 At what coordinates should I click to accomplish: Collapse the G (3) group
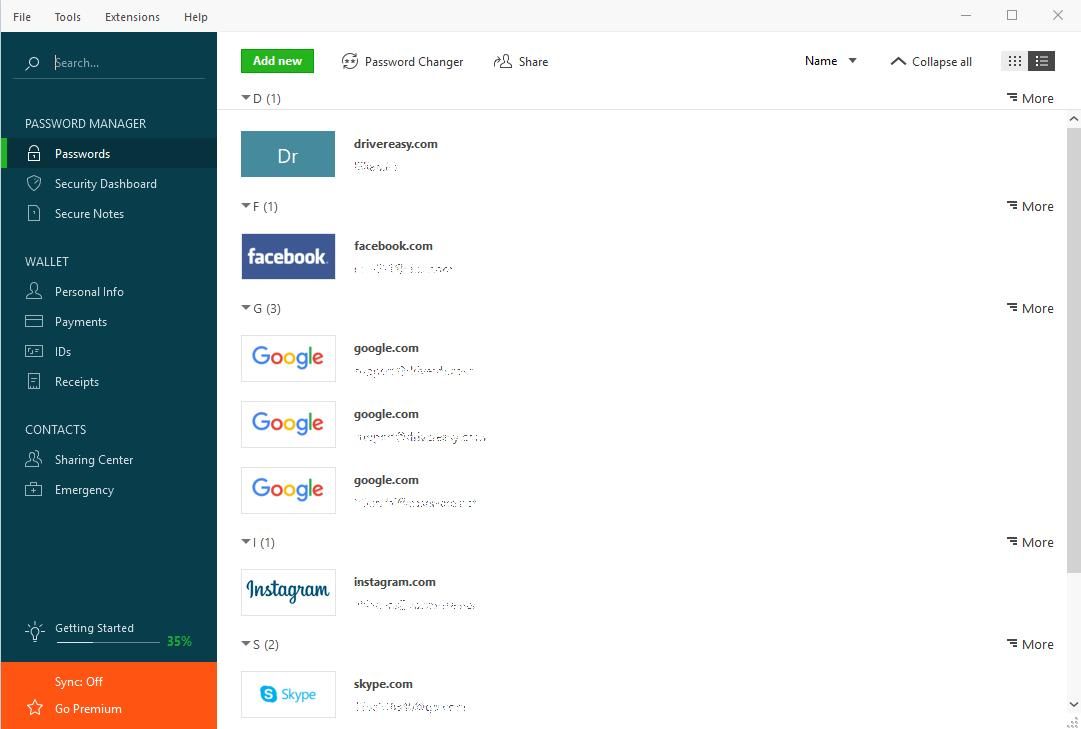[247, 308]
